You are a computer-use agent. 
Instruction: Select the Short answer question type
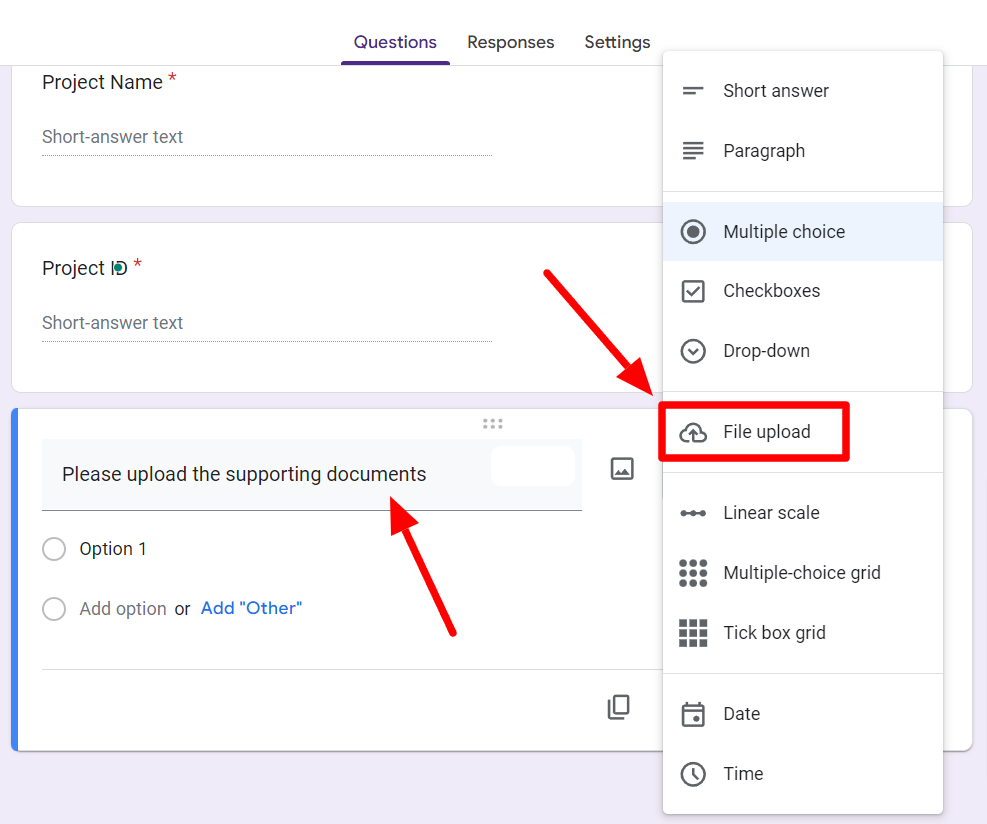pyautogui.click(x=803, y=91)
